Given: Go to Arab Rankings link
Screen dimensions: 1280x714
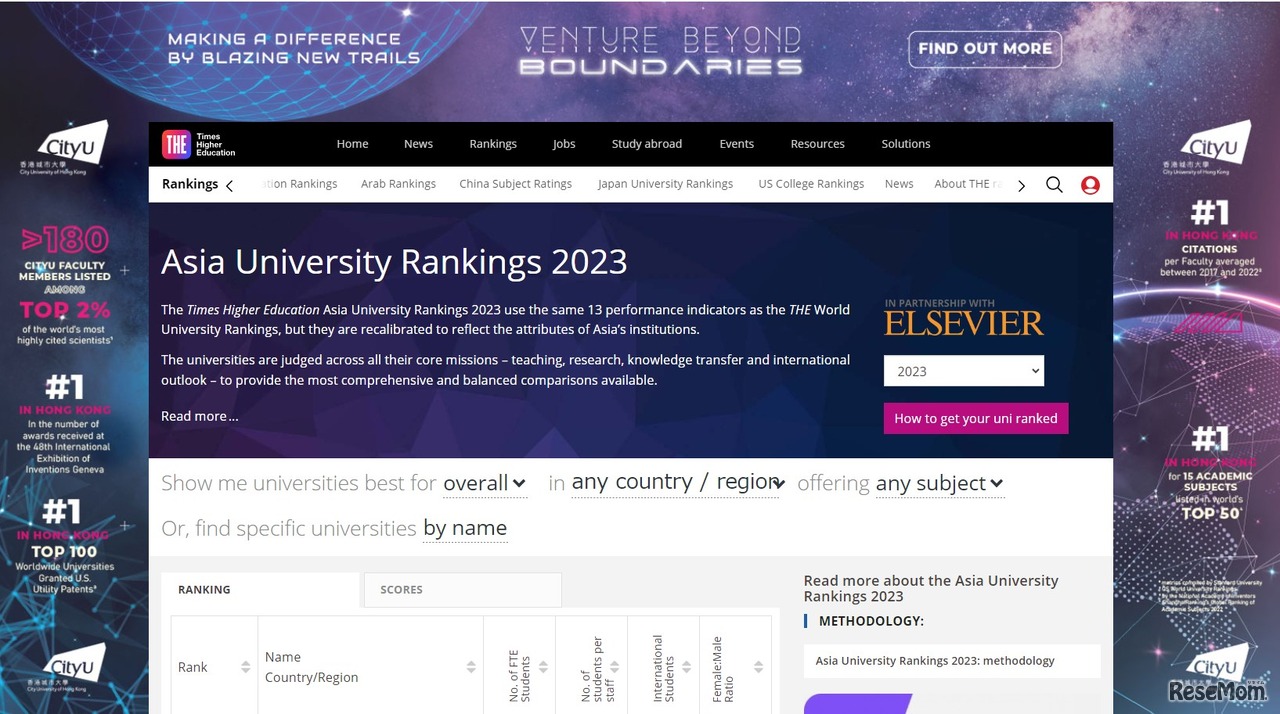Looking at the screenshot, I should pos(398,184).
